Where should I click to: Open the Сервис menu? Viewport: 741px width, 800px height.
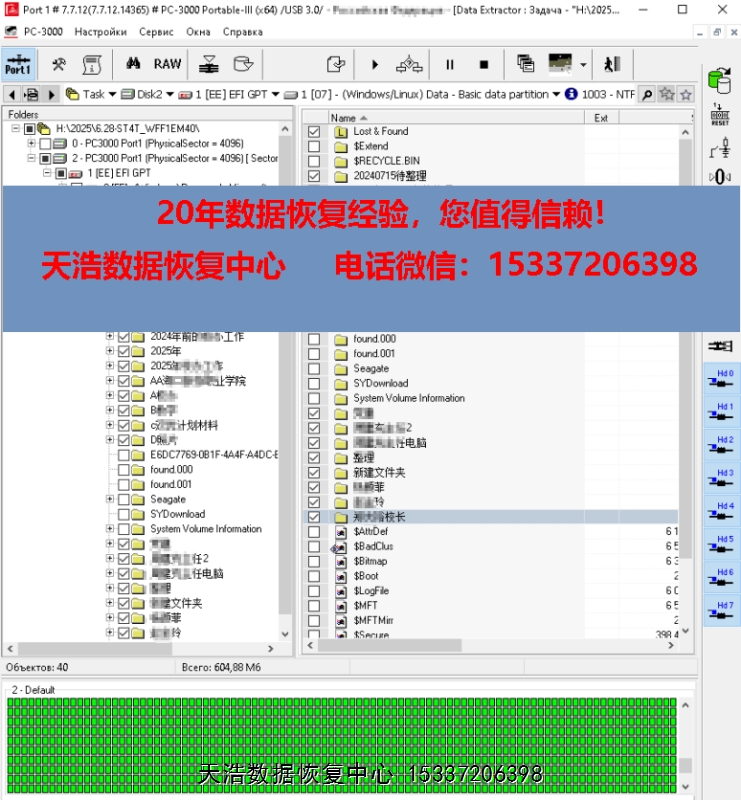coord(156,32)
